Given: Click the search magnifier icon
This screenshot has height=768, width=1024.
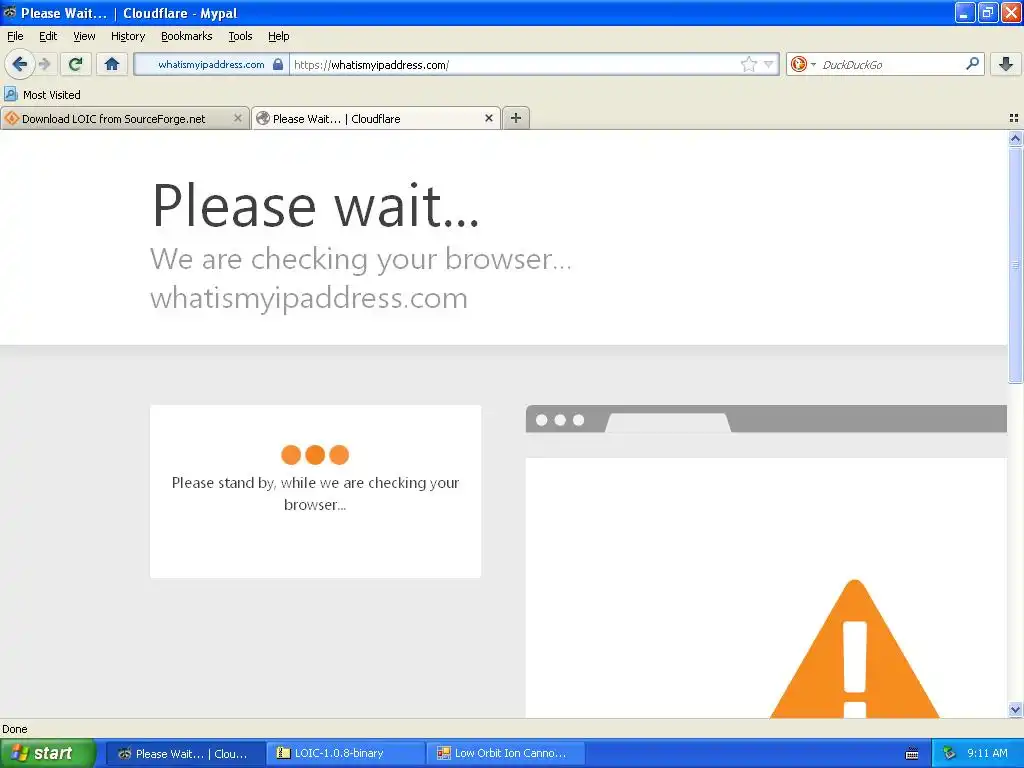Looking at the screenshot, I should click(x=972, y=64).
